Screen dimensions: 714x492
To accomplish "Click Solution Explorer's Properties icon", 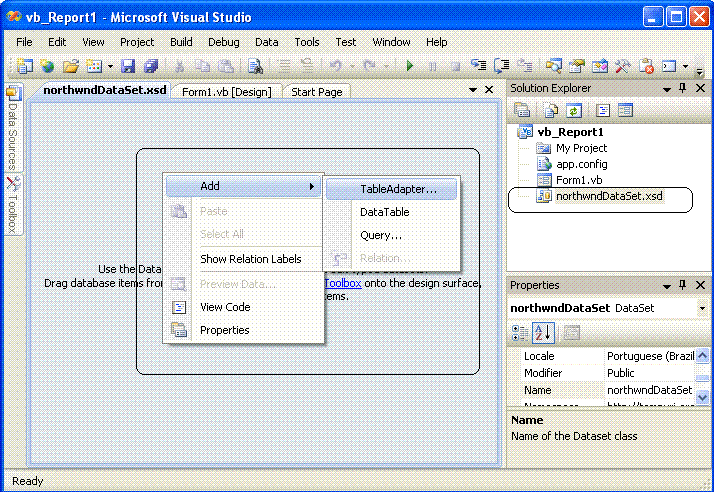I will click(x=522, y=110).
